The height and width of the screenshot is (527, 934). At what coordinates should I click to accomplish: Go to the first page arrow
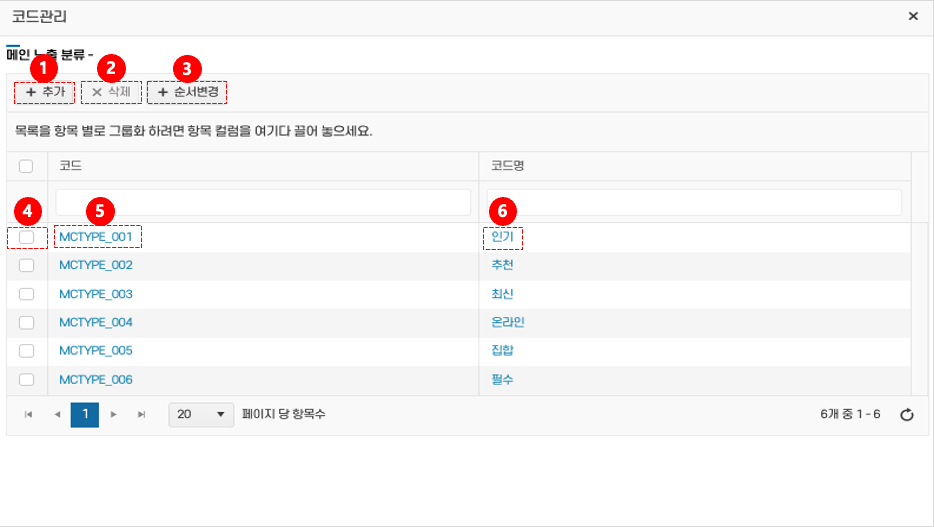[28, 414]
